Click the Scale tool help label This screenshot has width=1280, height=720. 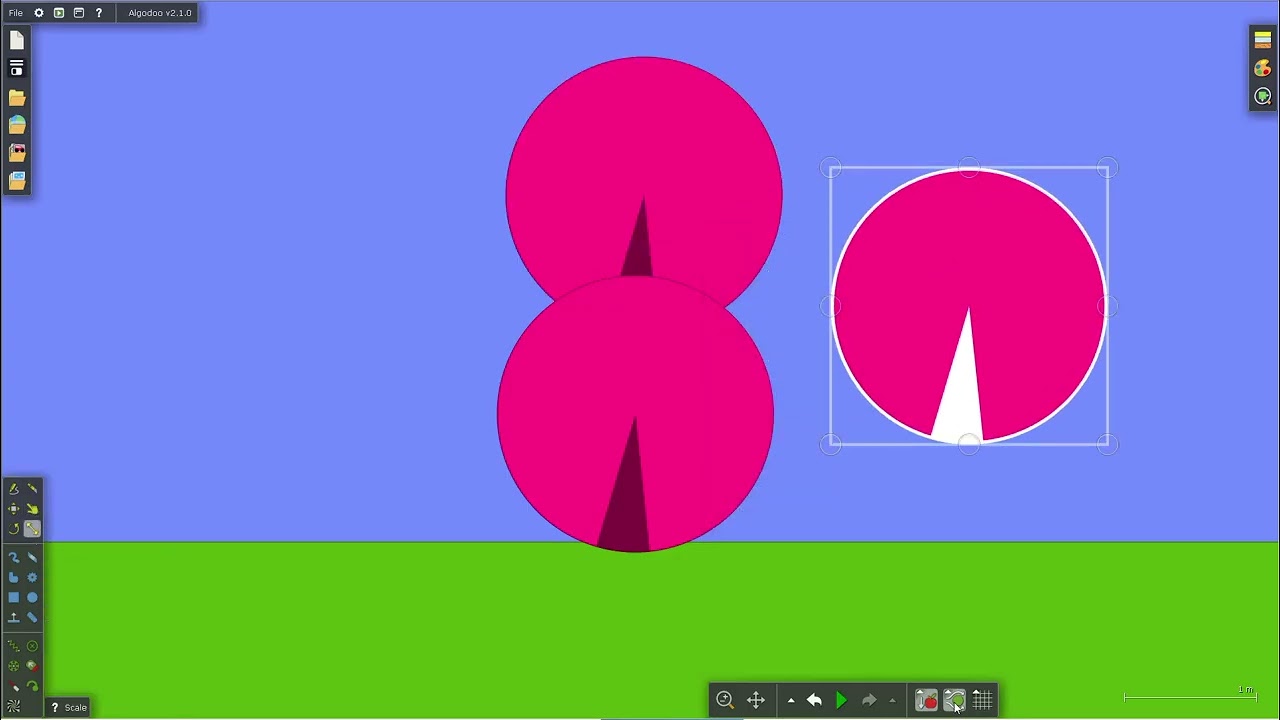(69, 707)
